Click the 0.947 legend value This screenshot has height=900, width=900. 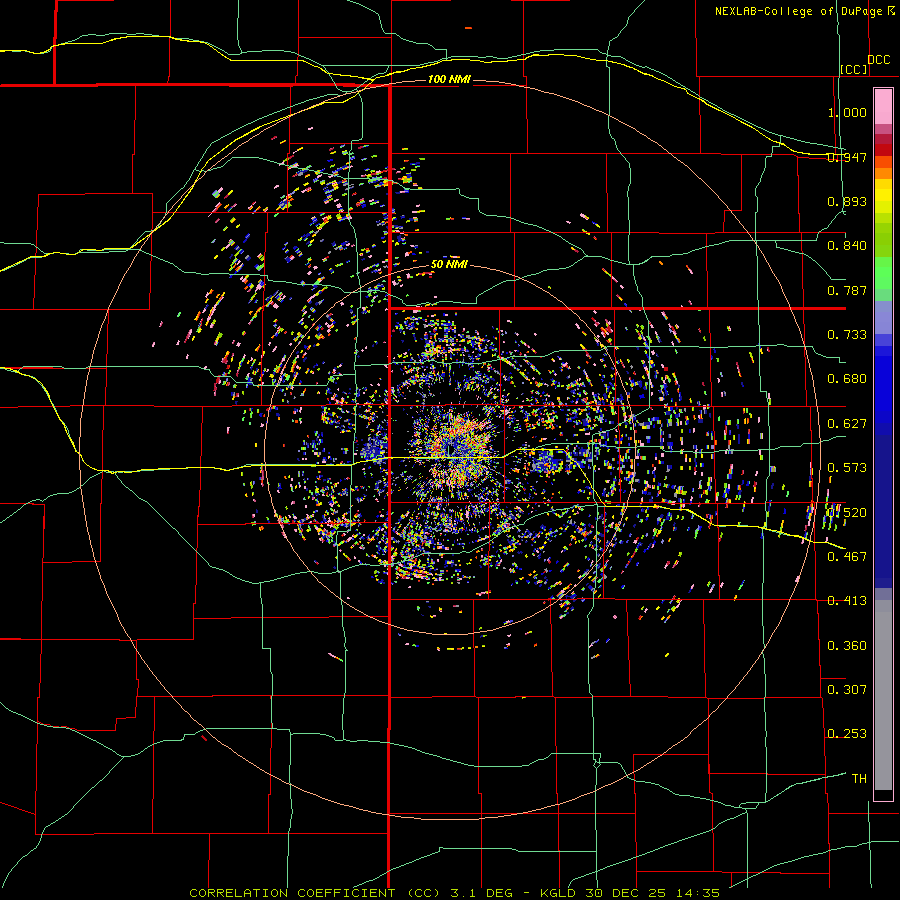(847, 157)
